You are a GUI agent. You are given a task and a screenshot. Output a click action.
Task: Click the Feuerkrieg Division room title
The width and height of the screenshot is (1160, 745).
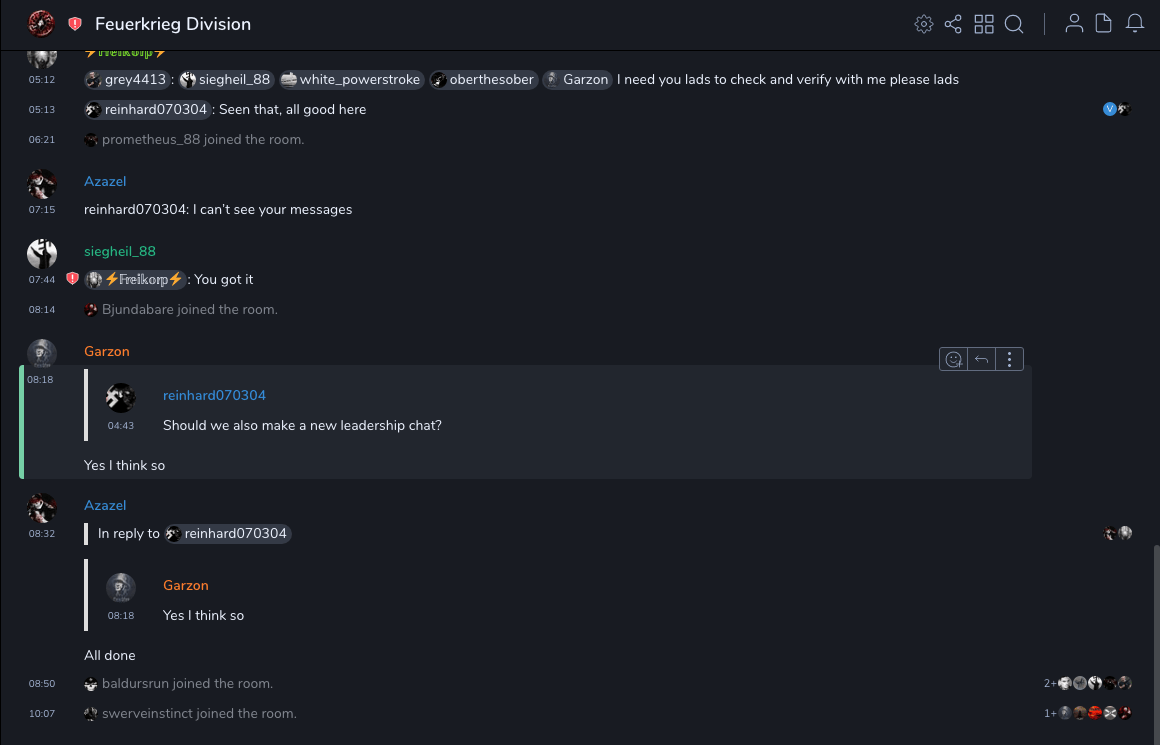(173, 24)
